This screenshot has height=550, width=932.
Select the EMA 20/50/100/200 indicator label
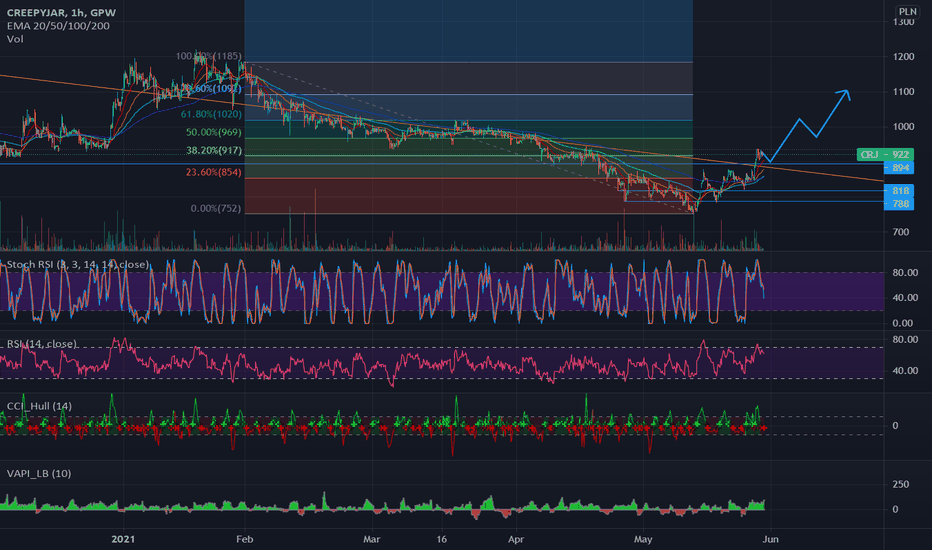click(58, 26)
